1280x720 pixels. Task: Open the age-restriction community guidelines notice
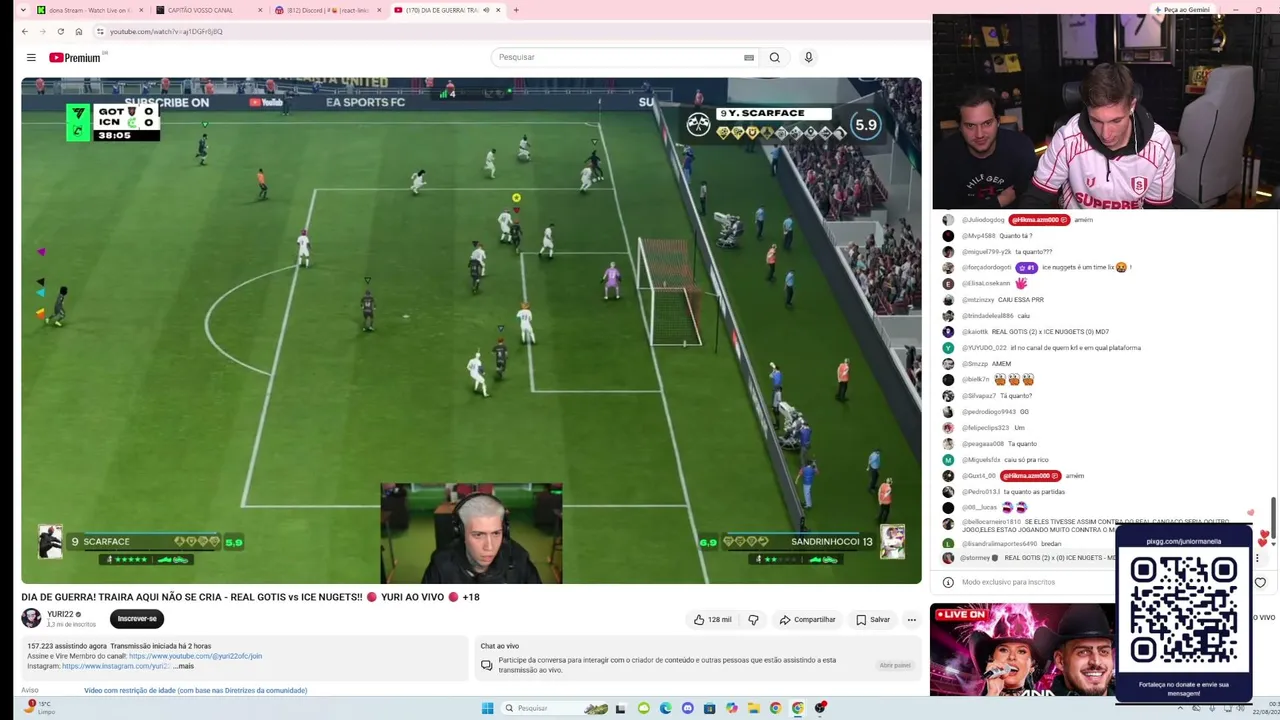coord(195,690)
